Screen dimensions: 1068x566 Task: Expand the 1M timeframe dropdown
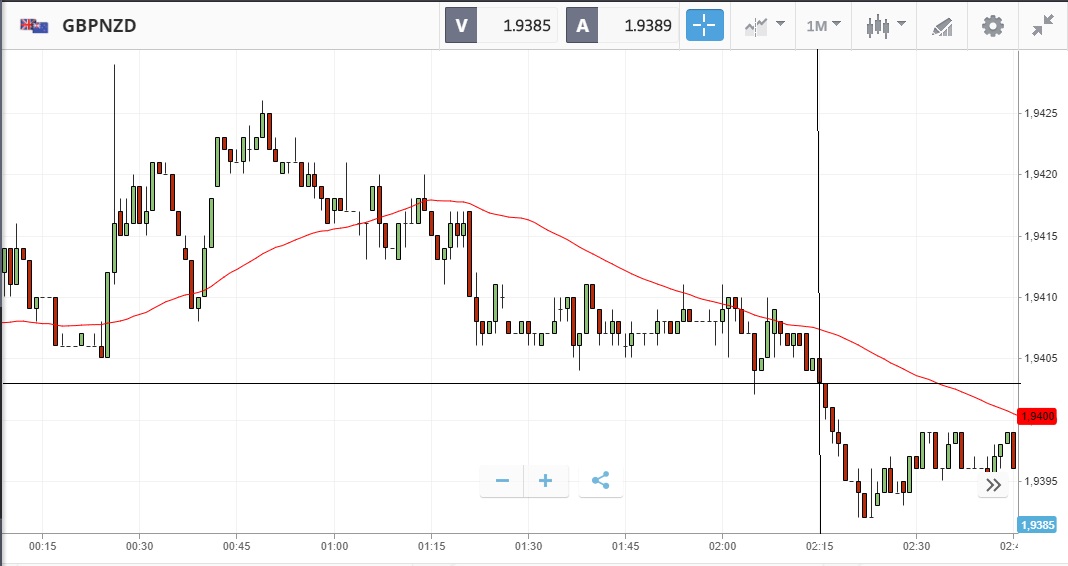click(x=824, y=25)
